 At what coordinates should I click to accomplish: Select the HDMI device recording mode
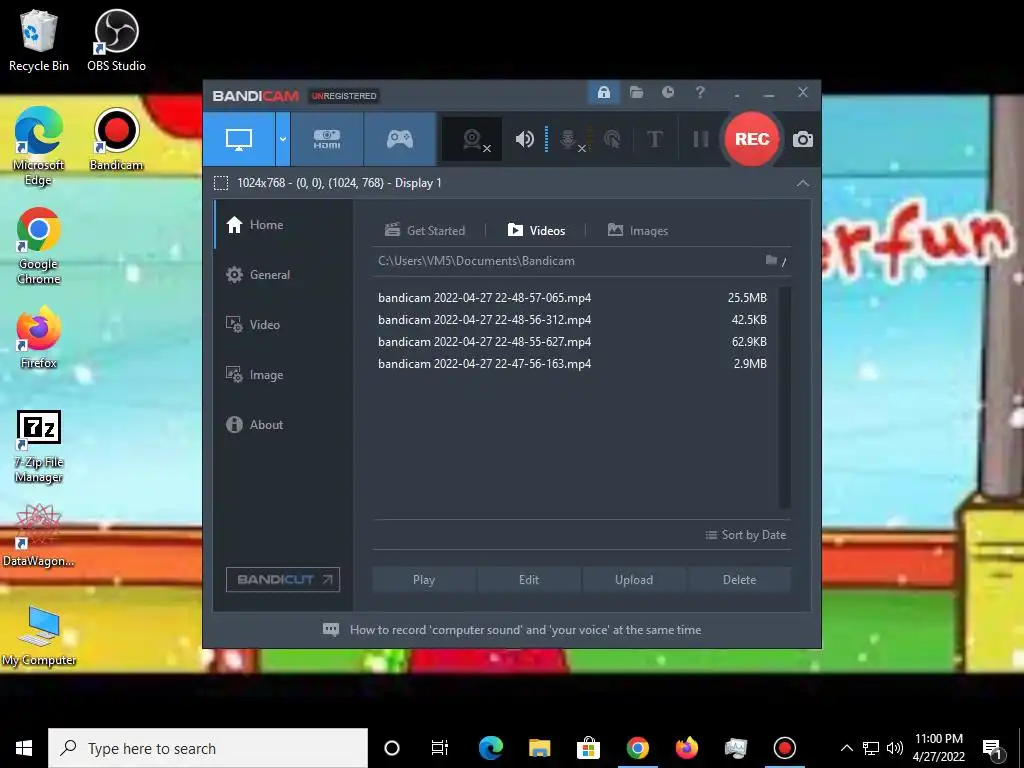pos(327,139)
